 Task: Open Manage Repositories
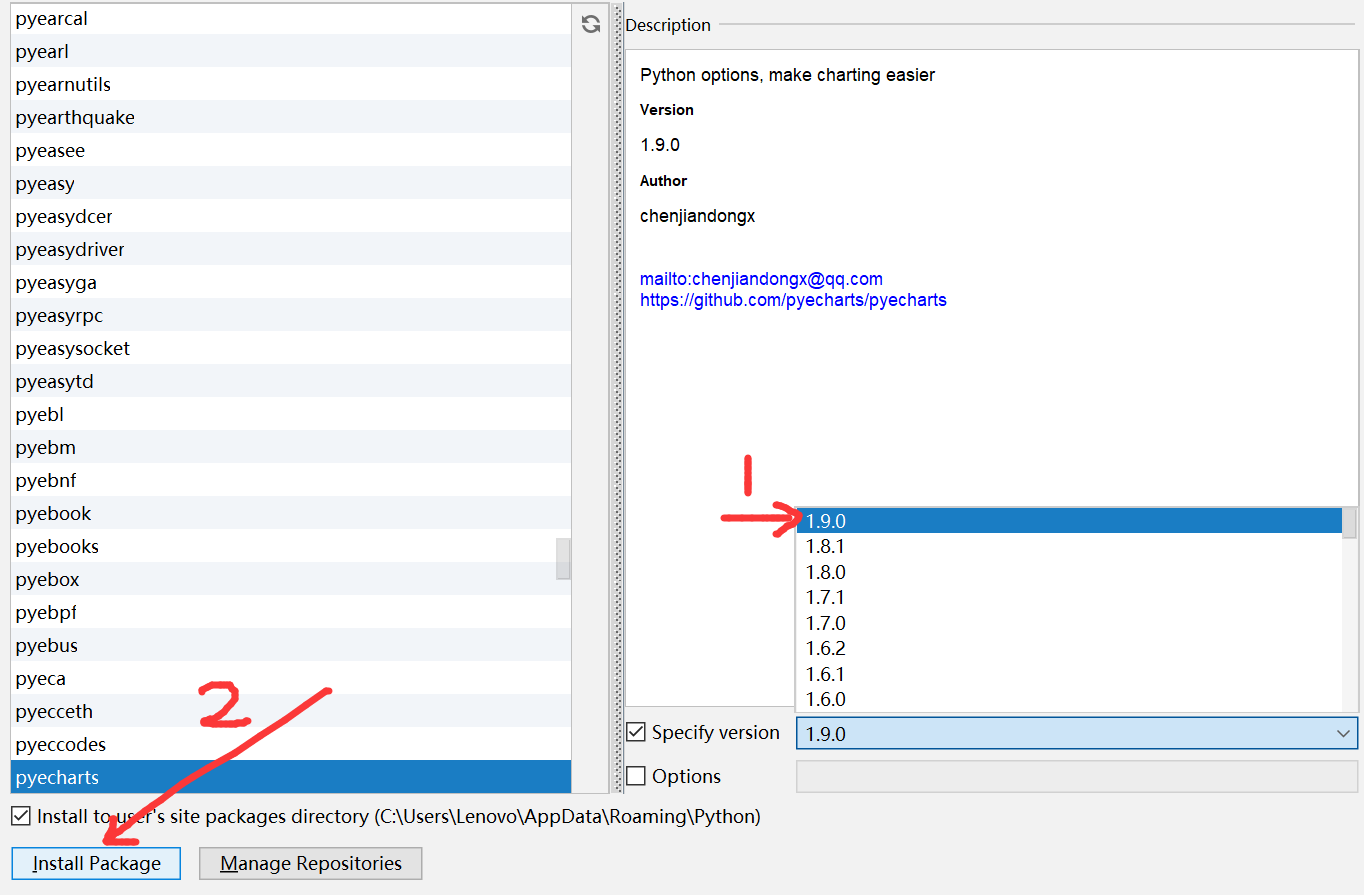310,863
